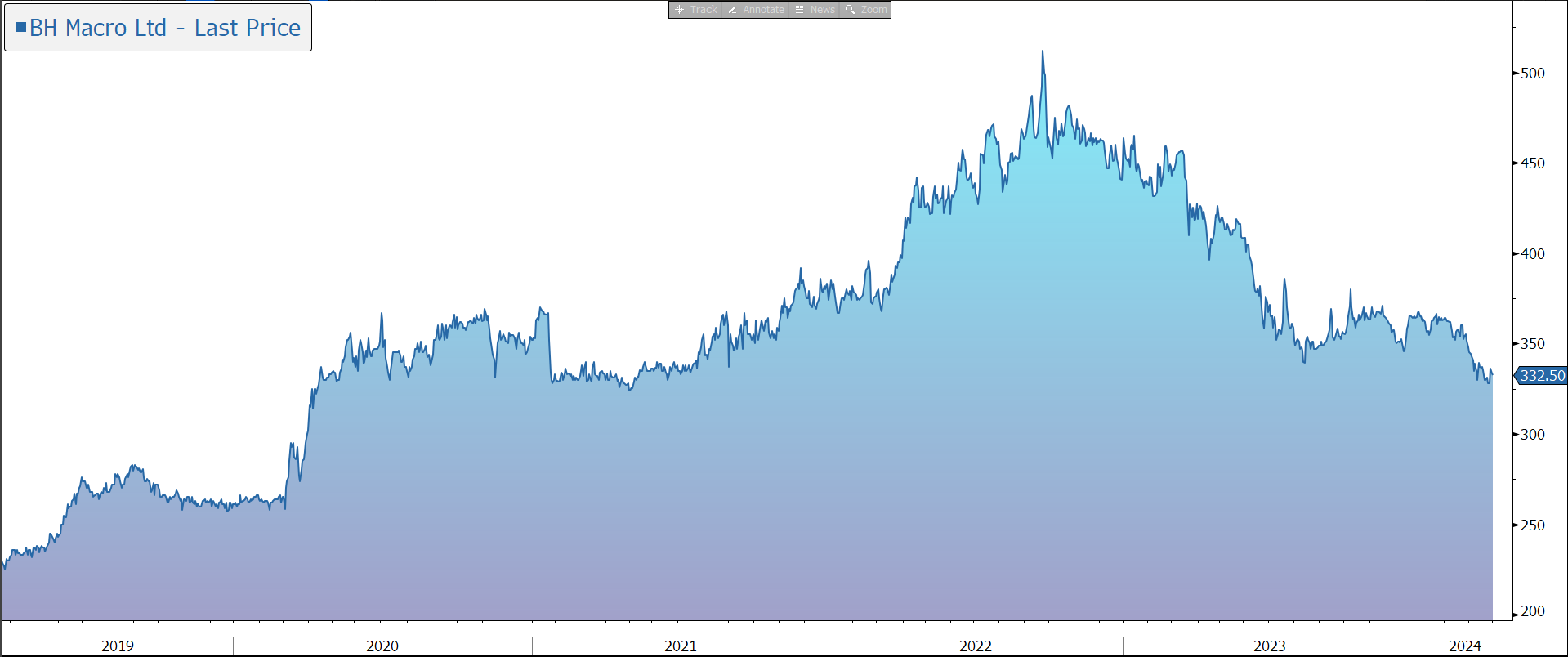Click the 300 y-axis label

click(1533, 435)
